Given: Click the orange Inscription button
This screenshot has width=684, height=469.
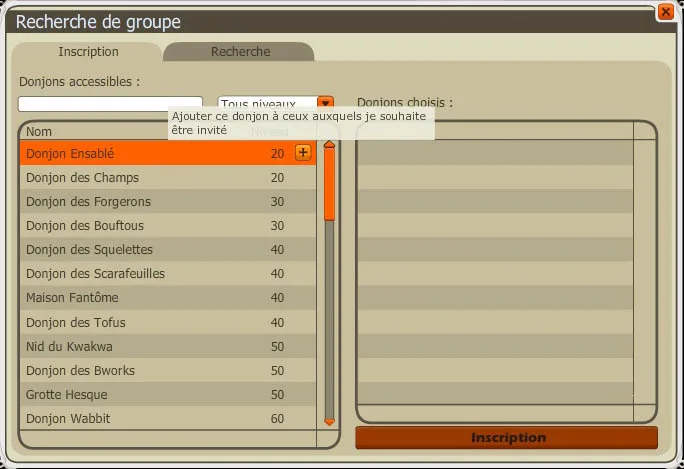Looking at the screenshot, I should click(x=506, y=438).
